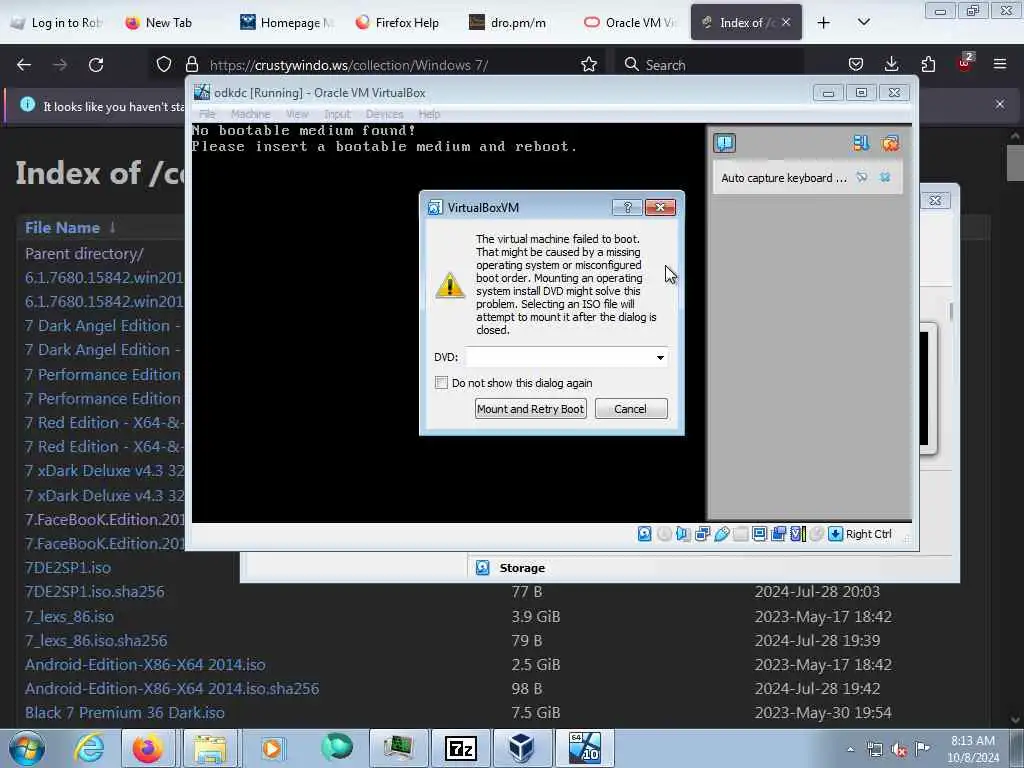Switch to the Log in to Rob tab

point(57,23)
